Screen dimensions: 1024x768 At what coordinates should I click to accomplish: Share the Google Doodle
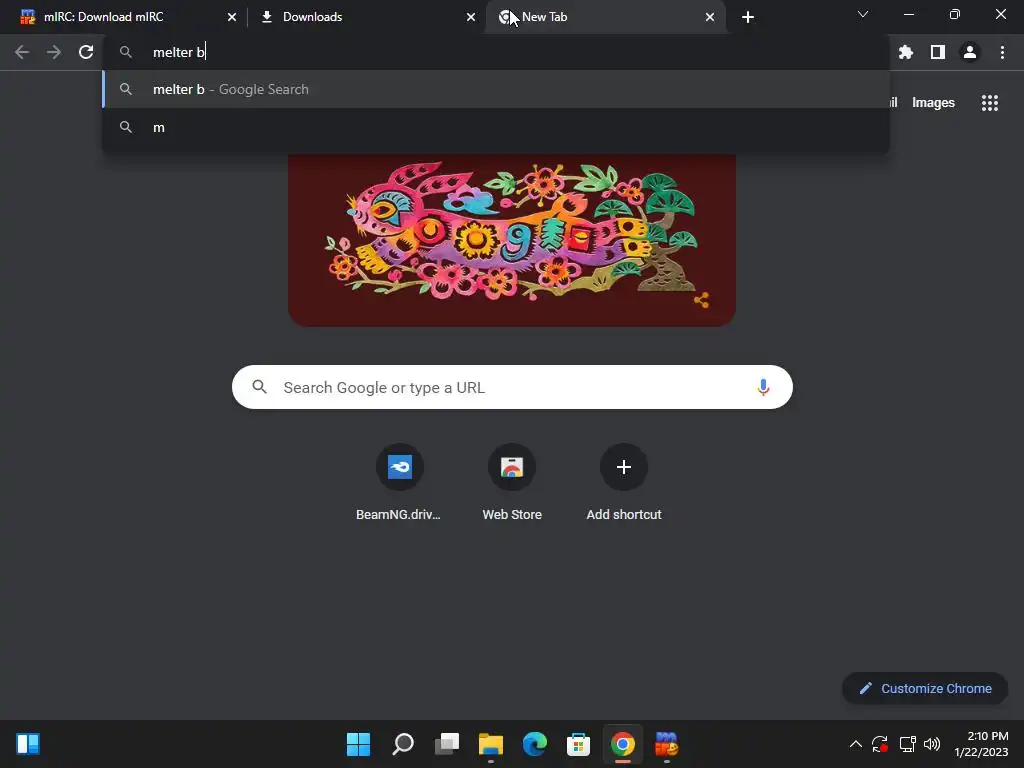(x=701, y=300)
